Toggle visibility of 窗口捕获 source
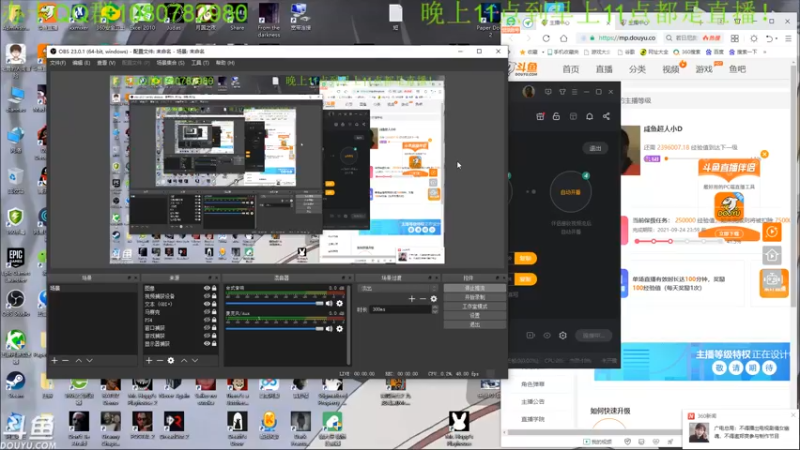800x450 pixels. [207, 328]
